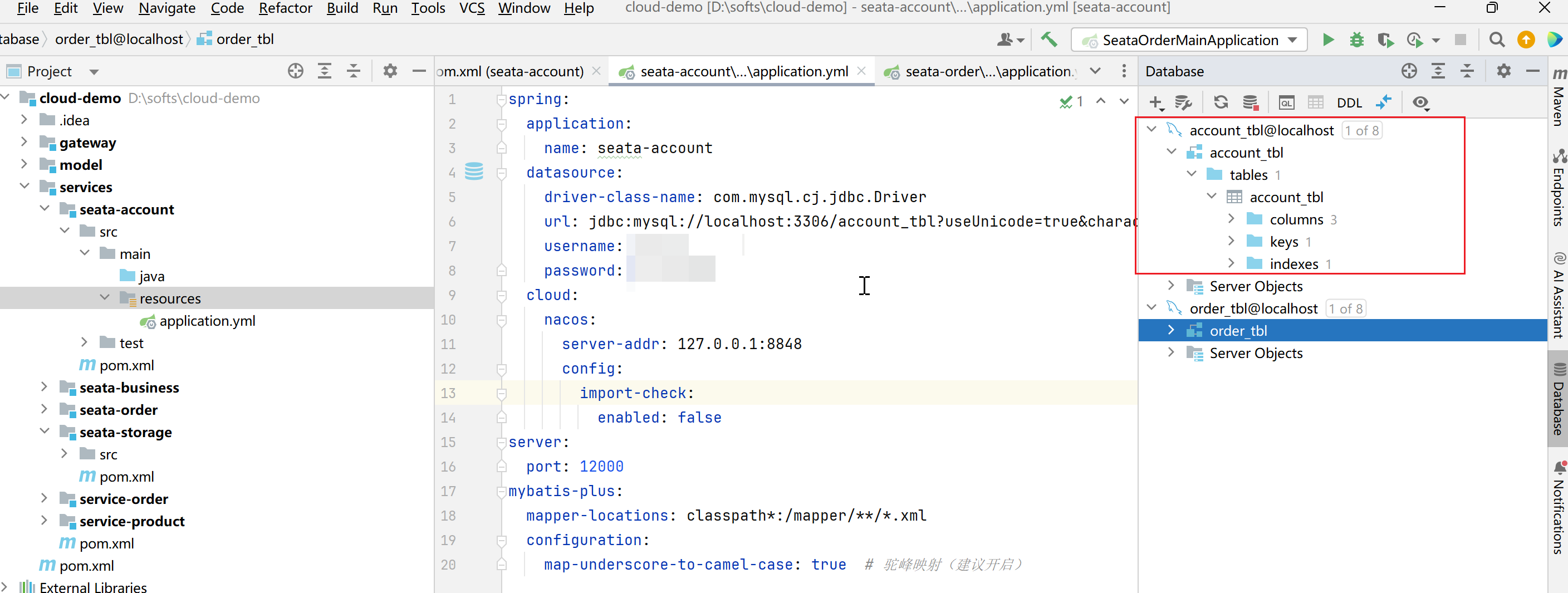1568x593 pixels.
Task: Hide the Database tool window
Action: tap(1533, 71)
